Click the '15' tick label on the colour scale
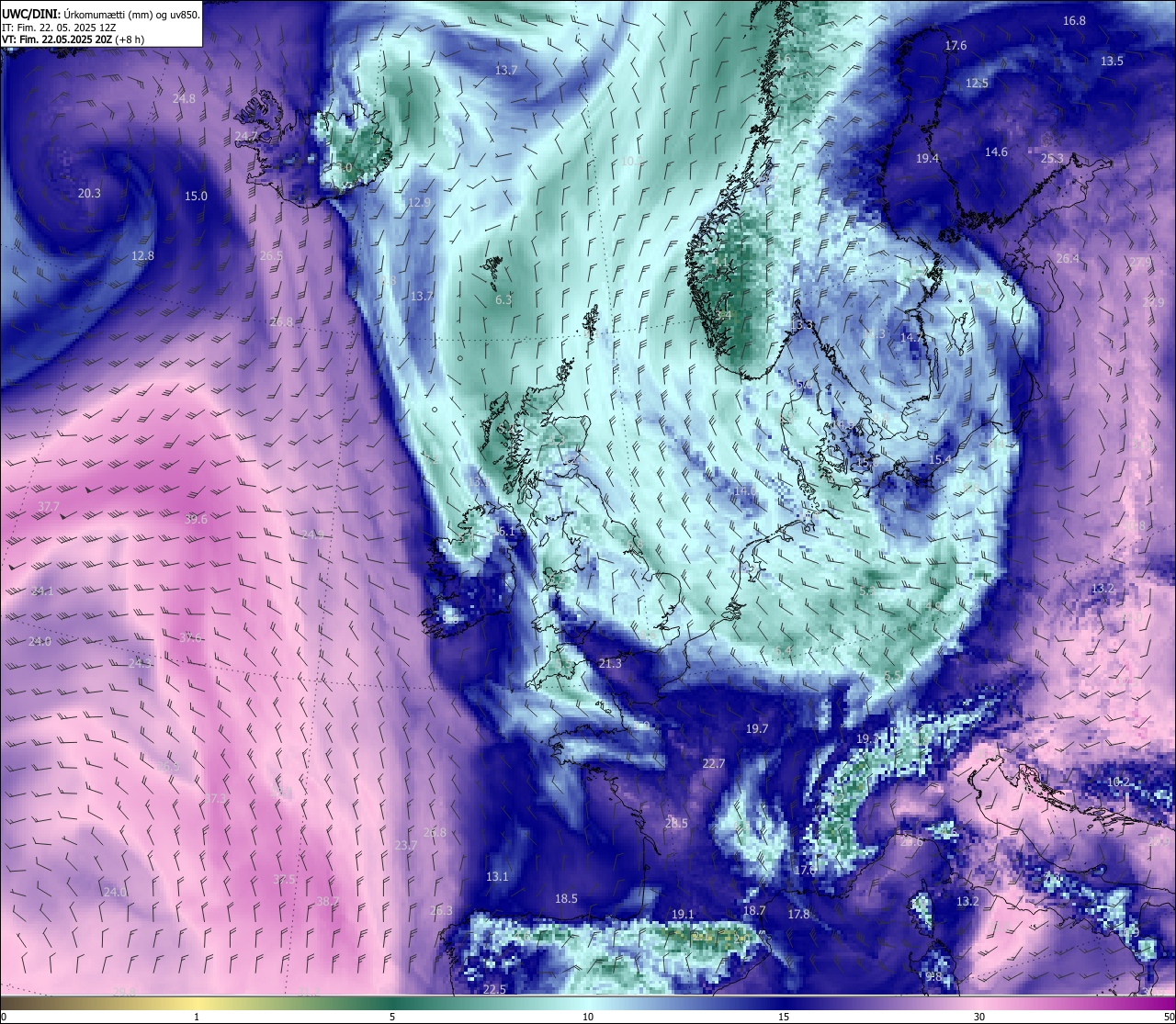Image resolution: width=1176 pixels, height=1024 pixels. pyautogui.click(x=784, y=1016)
